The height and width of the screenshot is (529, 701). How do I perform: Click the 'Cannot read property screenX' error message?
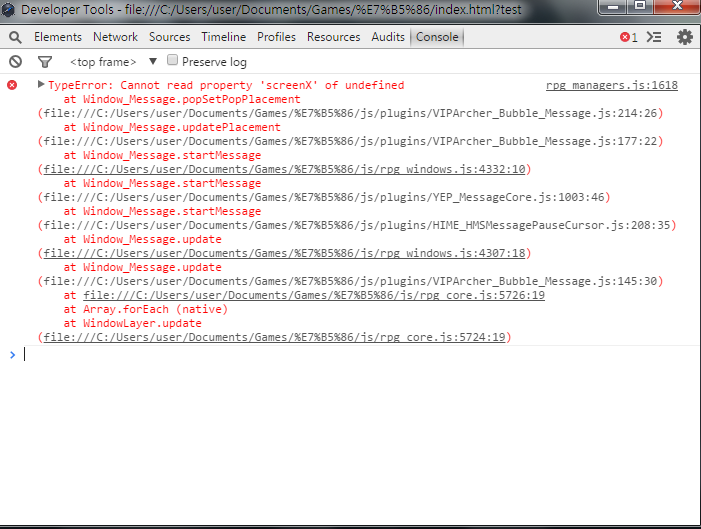[226, 85]
